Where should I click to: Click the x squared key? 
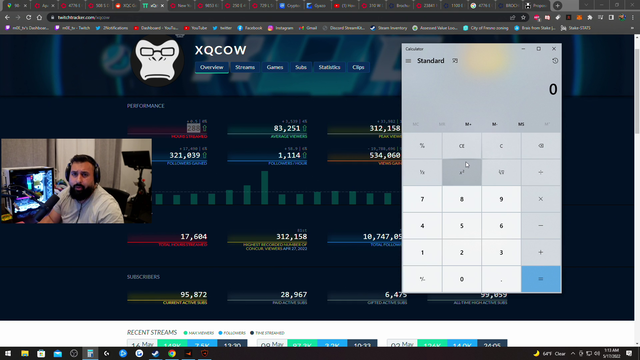(462, 172)
